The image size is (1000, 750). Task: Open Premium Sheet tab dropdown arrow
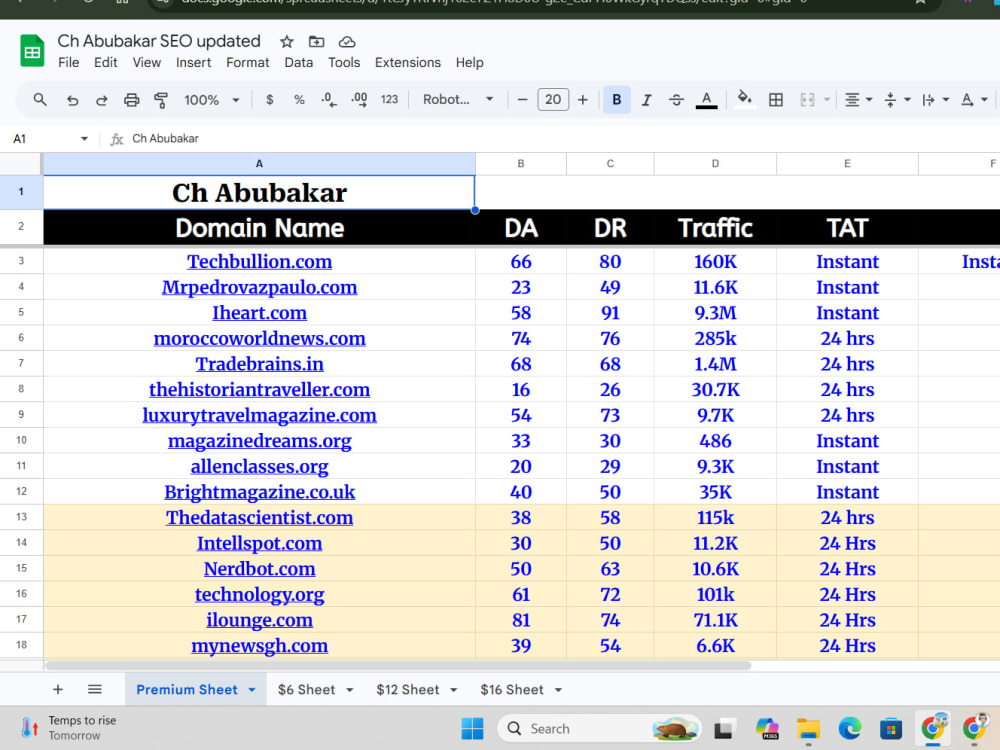point(252,690)
